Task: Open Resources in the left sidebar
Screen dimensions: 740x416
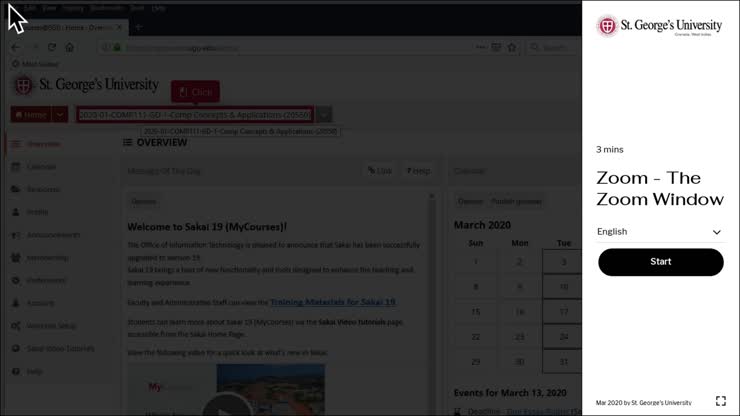Action: point(43,189)
